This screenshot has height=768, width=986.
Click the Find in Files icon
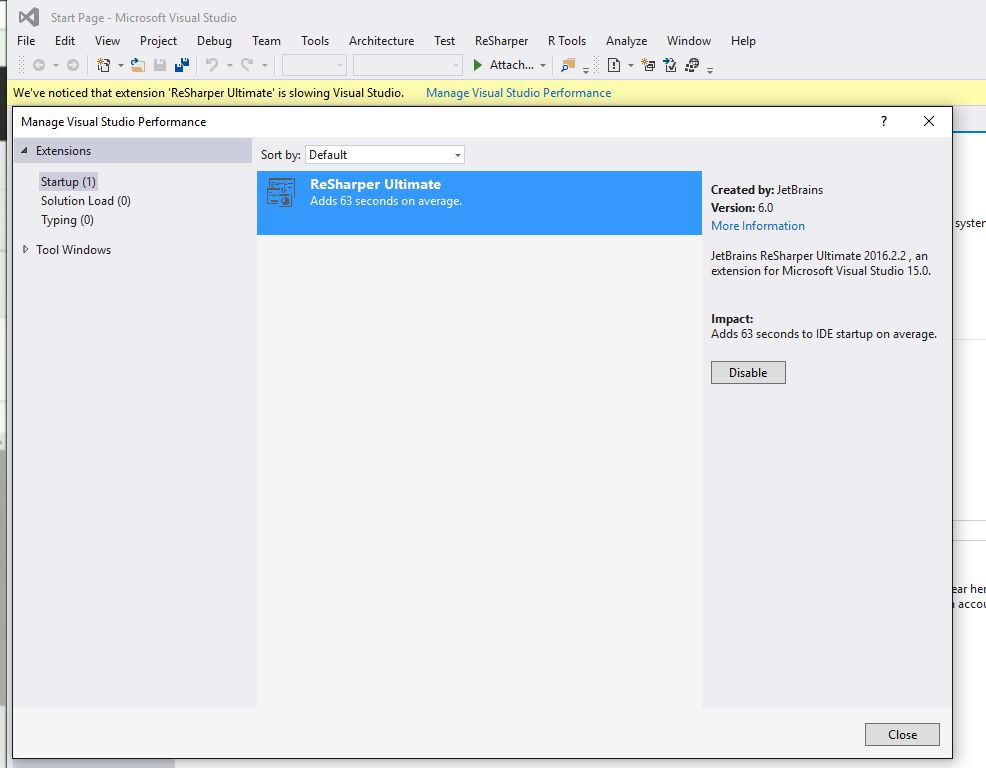pos(567,65)
